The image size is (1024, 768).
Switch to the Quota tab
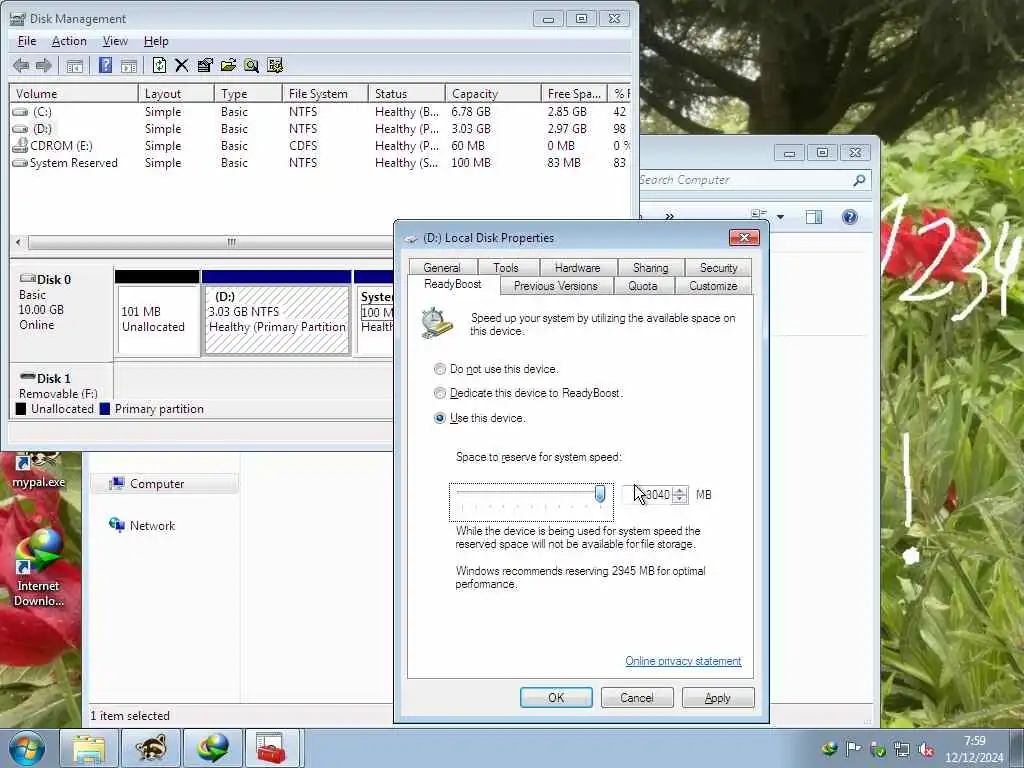[x=643, y=286]
